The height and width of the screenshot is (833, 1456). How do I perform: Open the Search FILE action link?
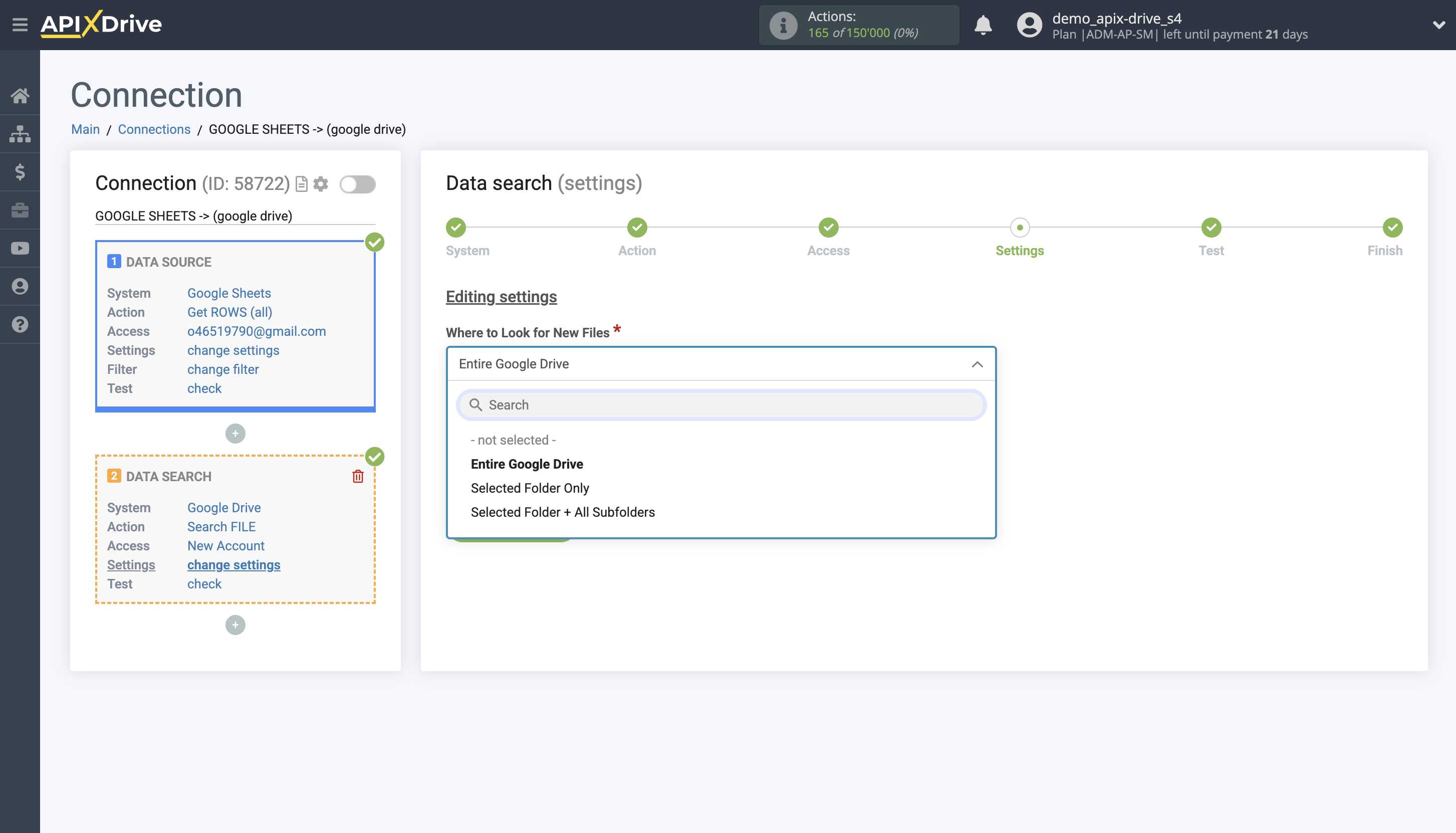(221, 527)
